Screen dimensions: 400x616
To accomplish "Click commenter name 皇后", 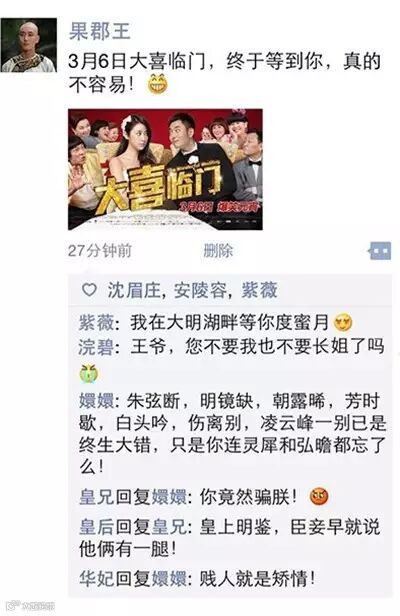I will tap(96, 527).
